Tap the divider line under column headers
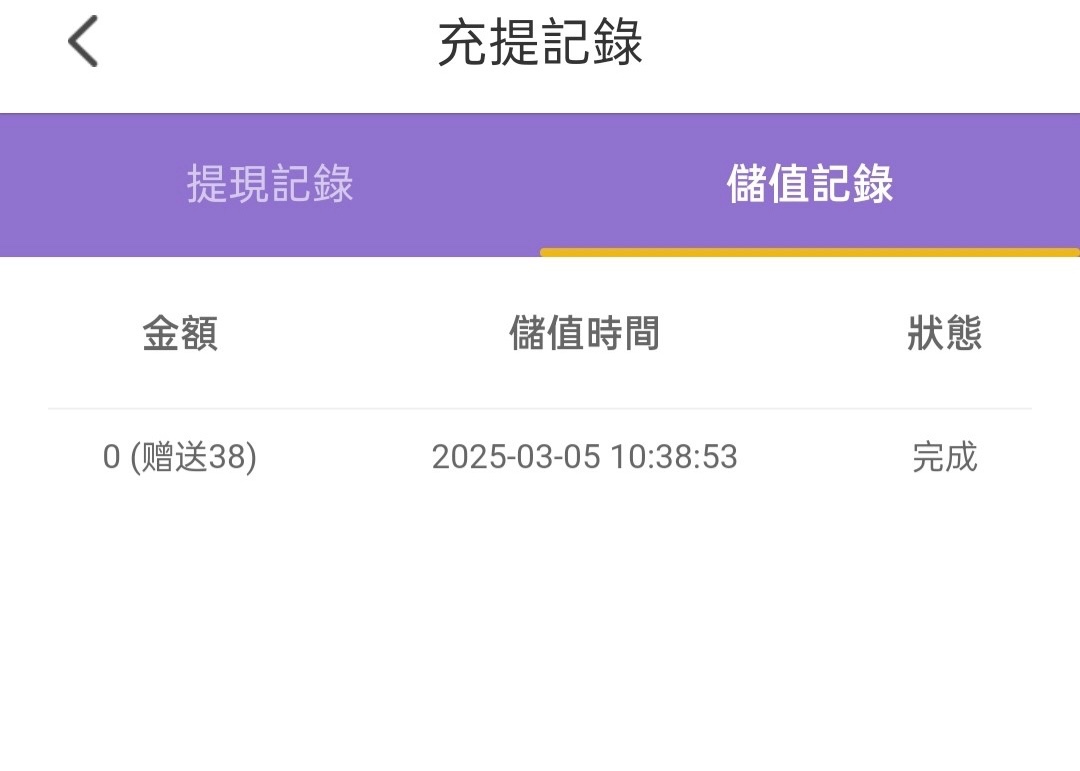This screenshot has width=1080, height=771. click(x=540, y=408)
